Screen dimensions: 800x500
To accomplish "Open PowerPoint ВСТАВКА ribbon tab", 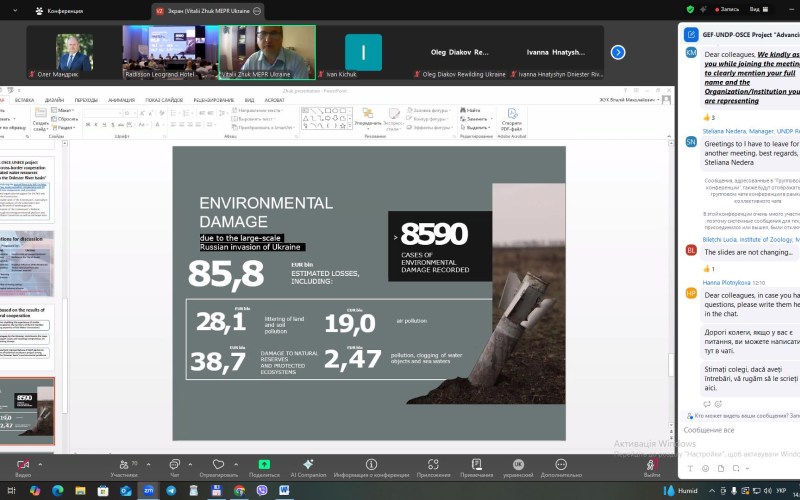I will (24, 100).
